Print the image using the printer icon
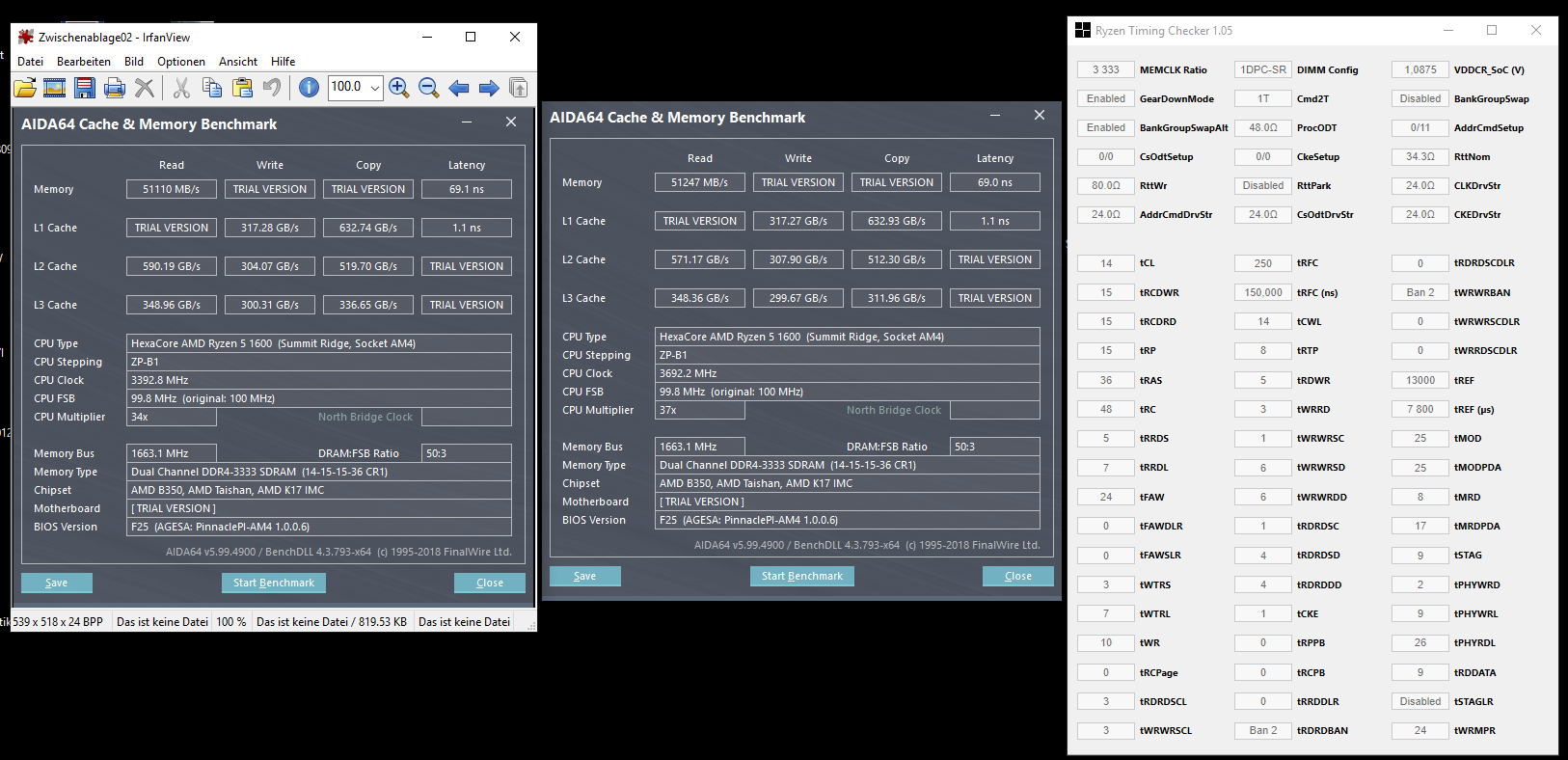The image size is (1568, 760). point(115,88)
